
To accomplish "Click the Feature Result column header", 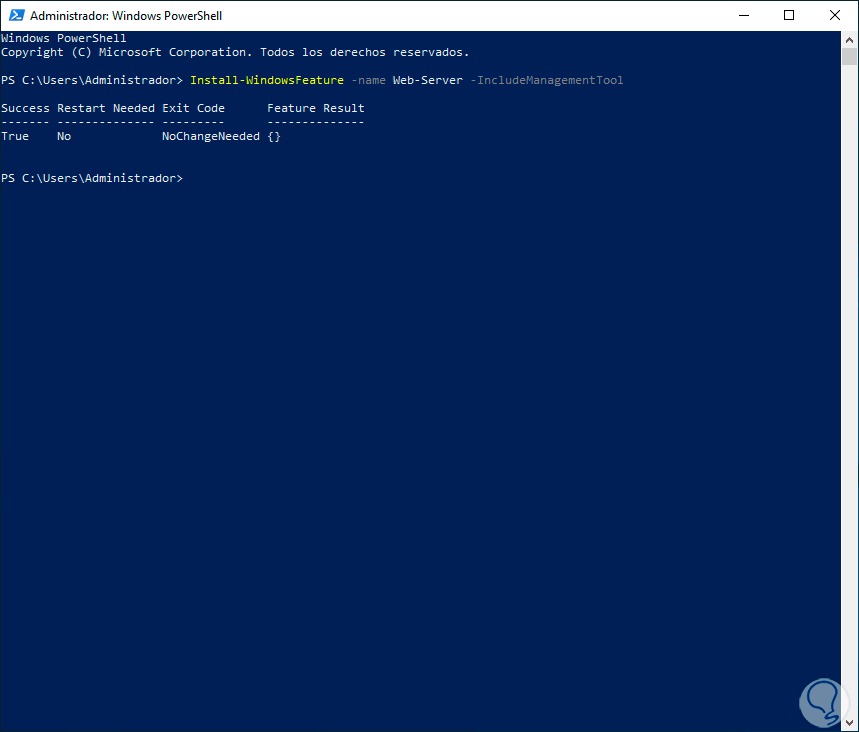I will coord(316,108).
